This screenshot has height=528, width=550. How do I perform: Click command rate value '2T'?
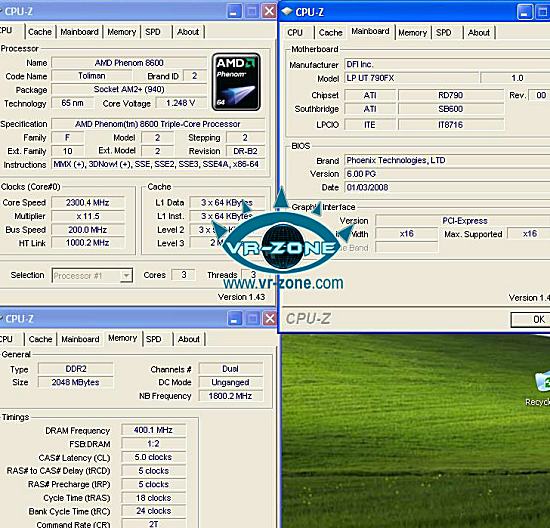pos(153,524)
